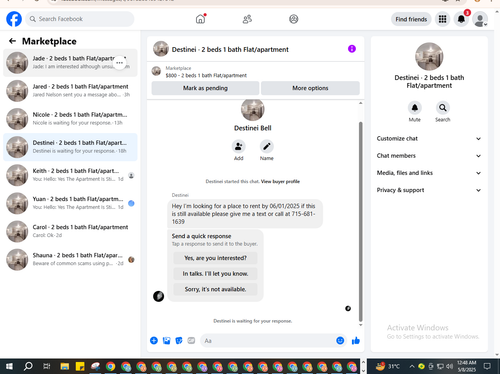Open Task View on taskbar
500x374 pixels.
point(47,366)
